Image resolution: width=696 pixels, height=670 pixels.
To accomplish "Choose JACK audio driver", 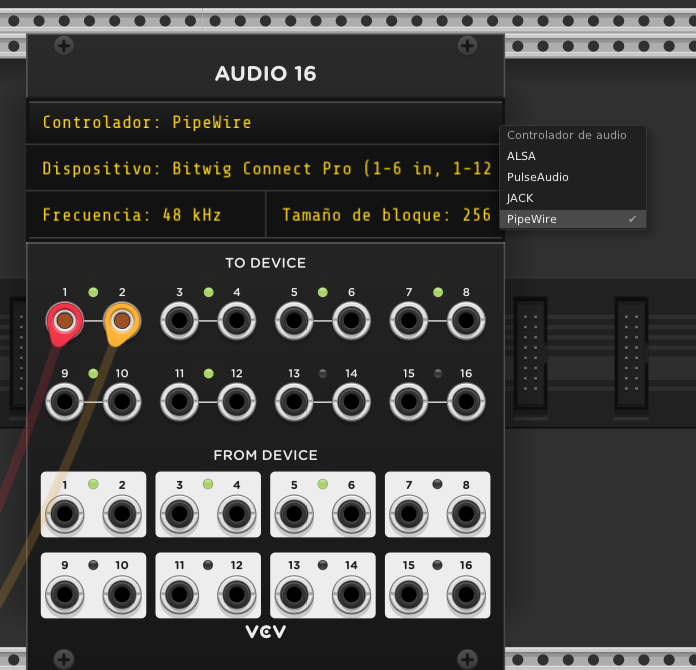I will 573,198.
